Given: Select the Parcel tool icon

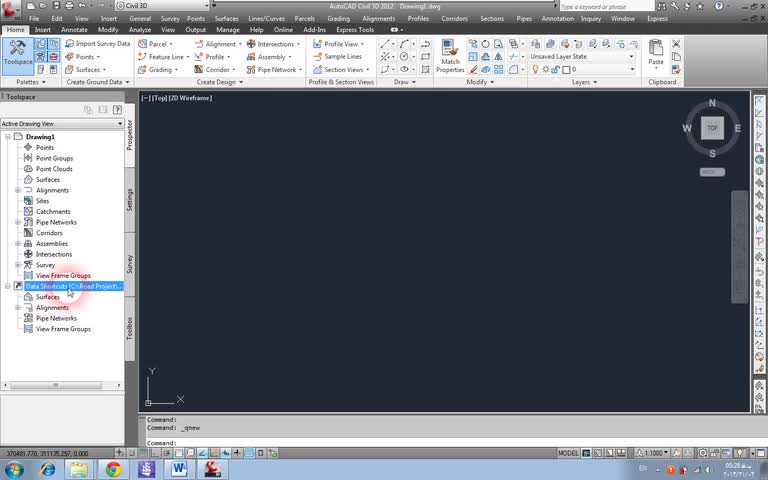Looking at the screenshot, I should pyautogui.click(x=143, y=44).
